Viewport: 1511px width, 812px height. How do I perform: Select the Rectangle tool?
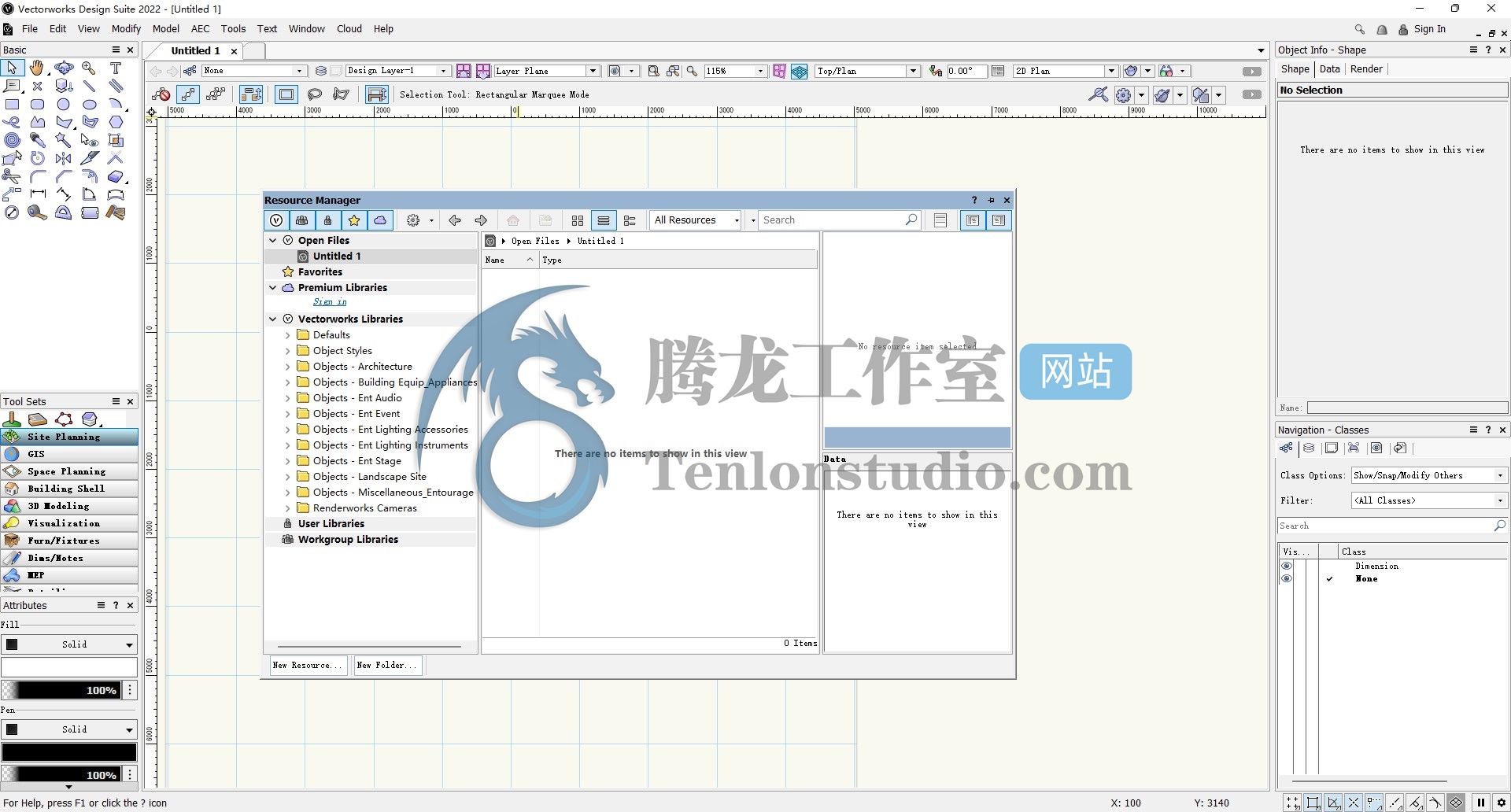[12, 104]
